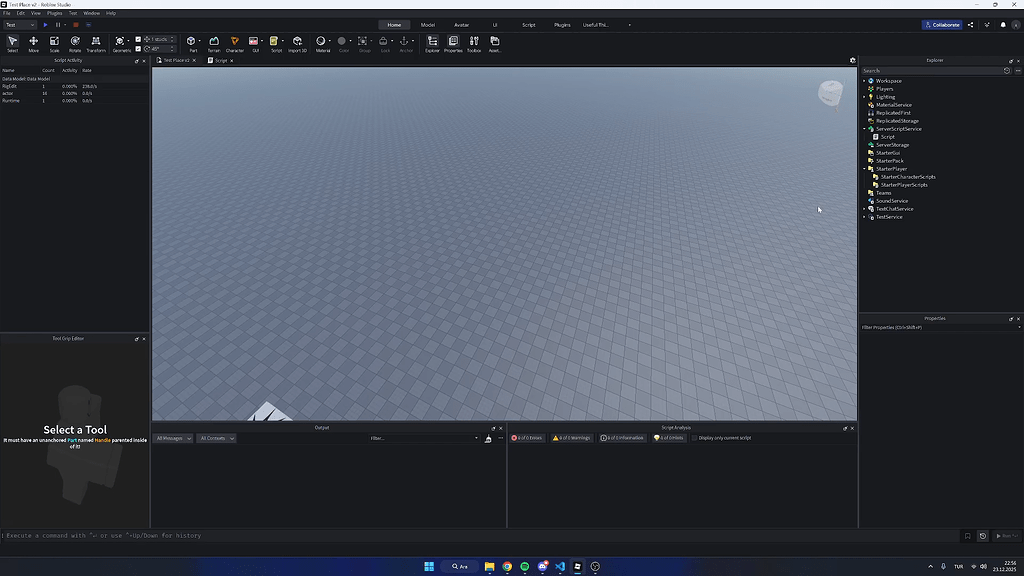Click the Explorer search field

point(930,71)
